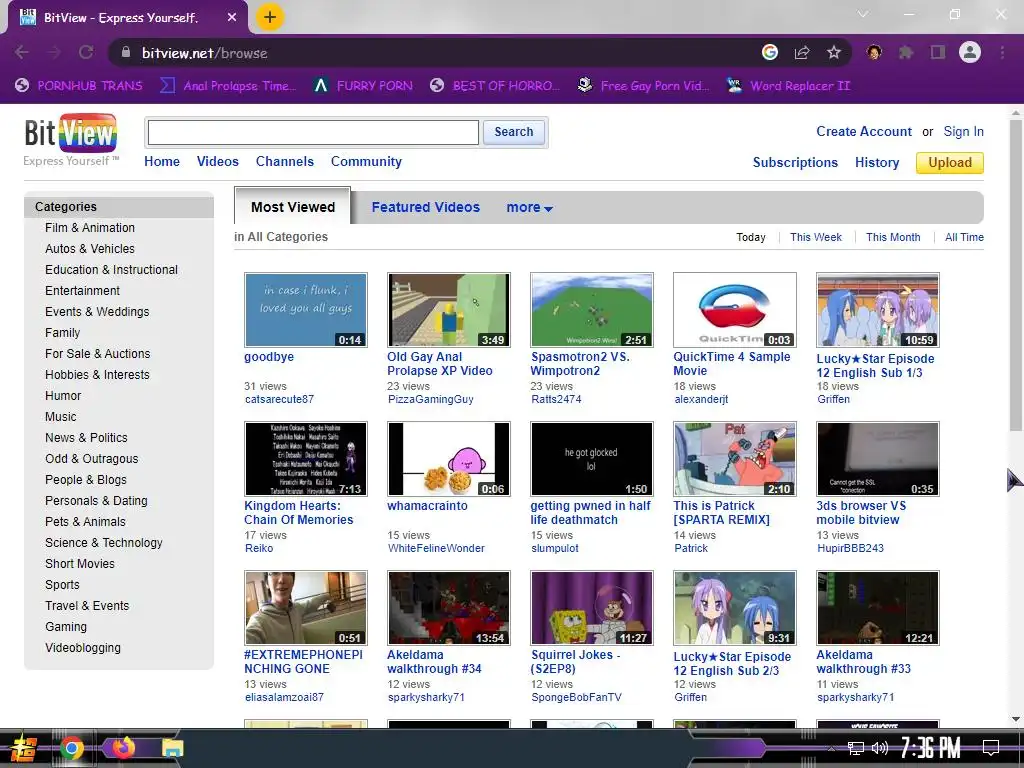The image size is (1024, 768).
Task: Select the Music category
Action: [x=61, y=417]
